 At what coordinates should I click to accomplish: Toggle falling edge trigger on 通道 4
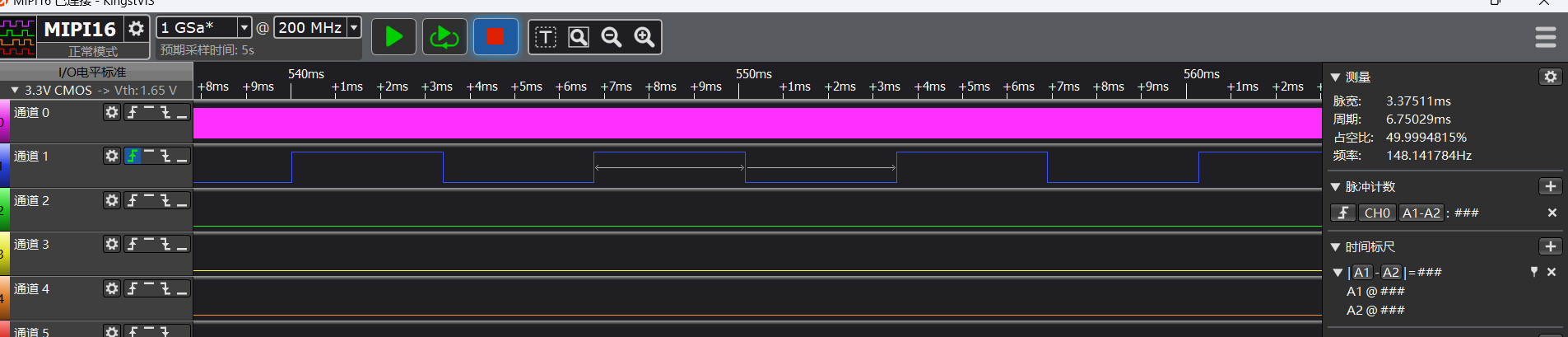pyautogui.click(x=165, y=288)
